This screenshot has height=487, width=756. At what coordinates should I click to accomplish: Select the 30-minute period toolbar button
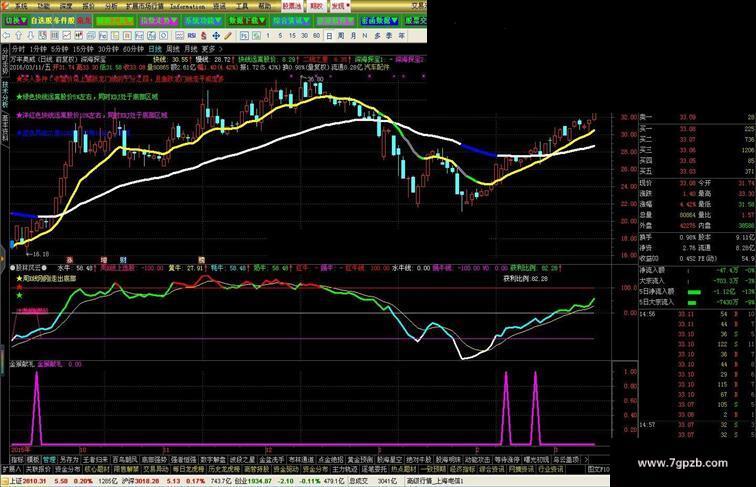304,36
